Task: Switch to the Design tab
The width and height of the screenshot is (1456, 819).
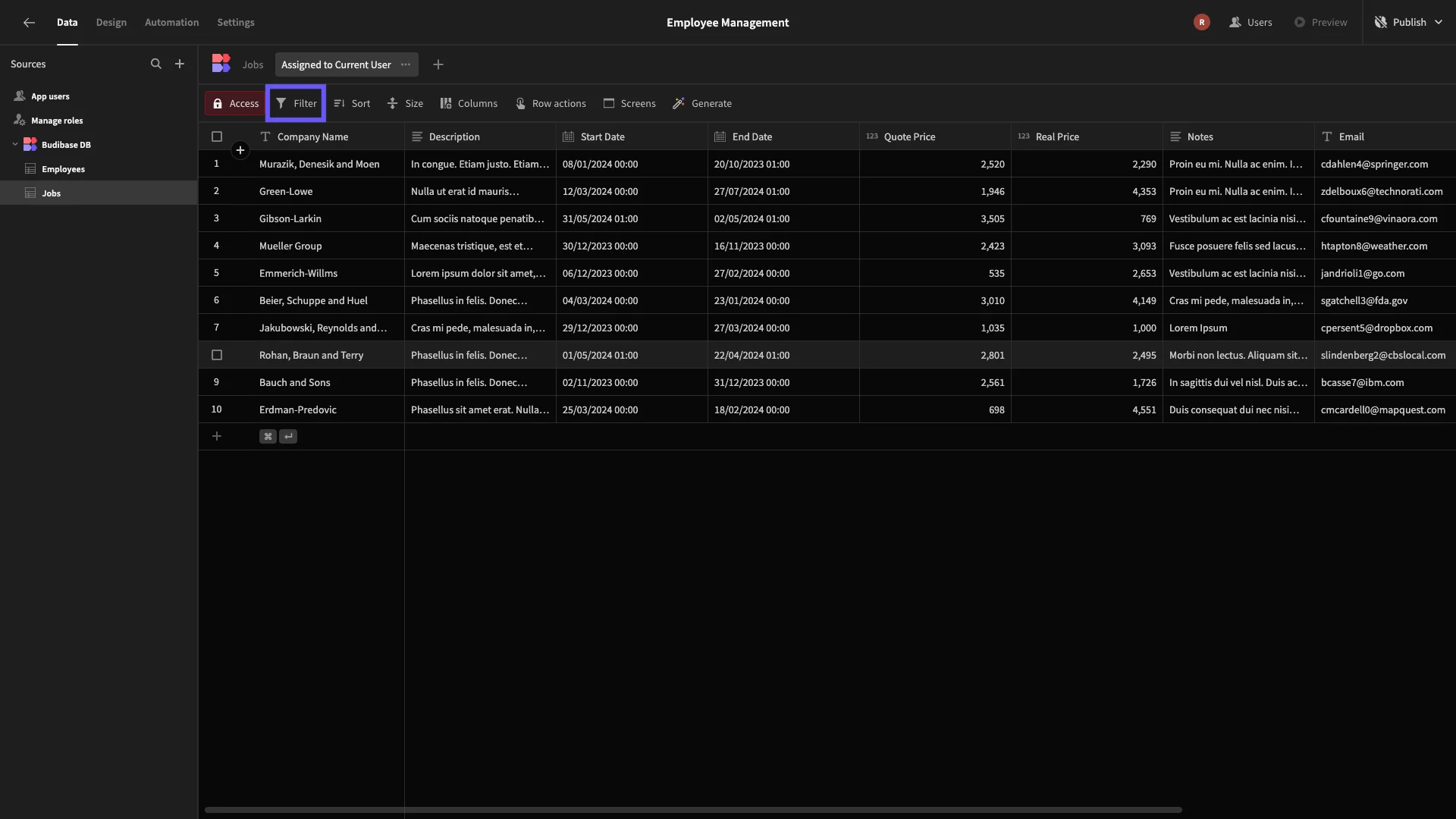Action: 111,22
